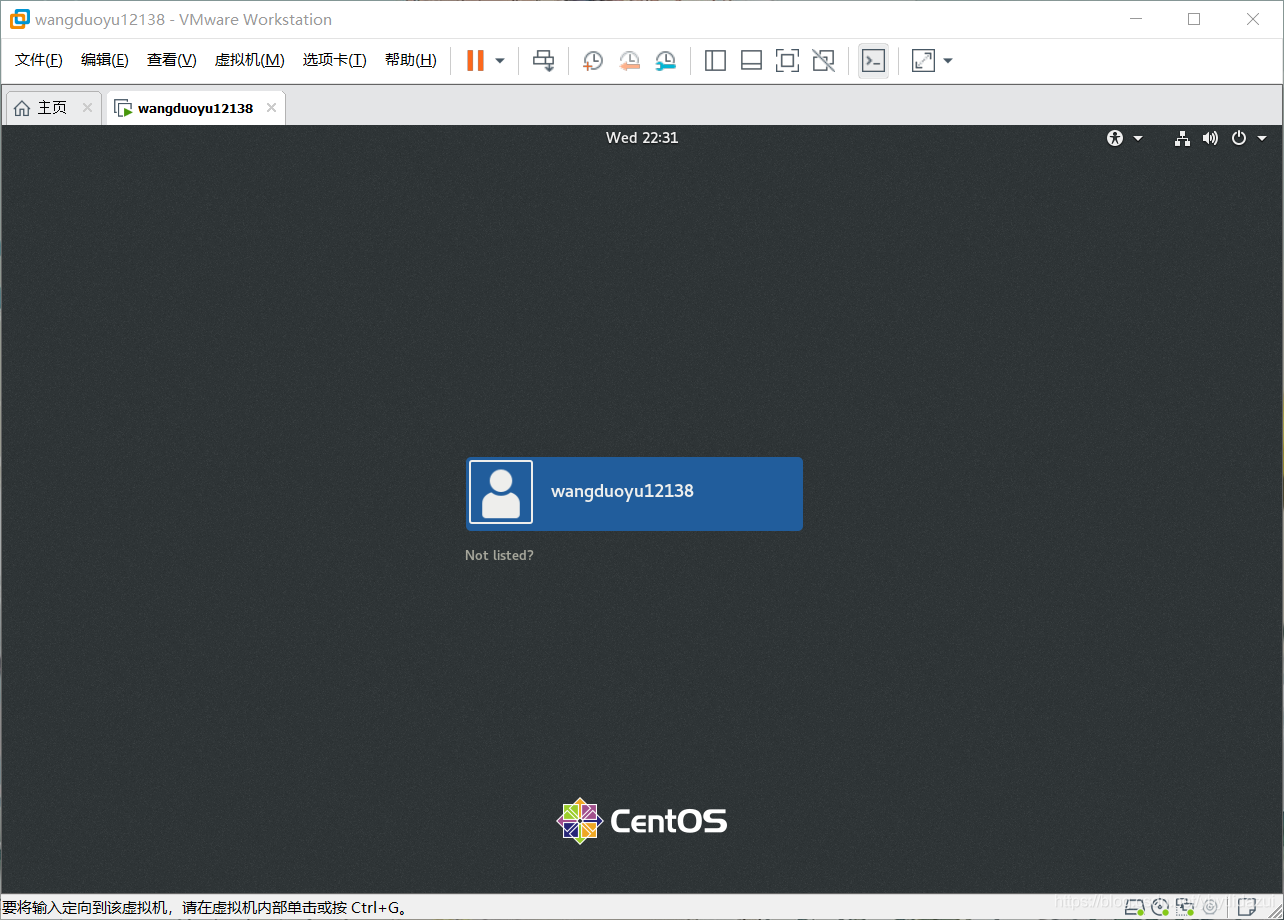Open the 选项卡(T) menu
This screenshot has height=920, width=1284.
335,61
